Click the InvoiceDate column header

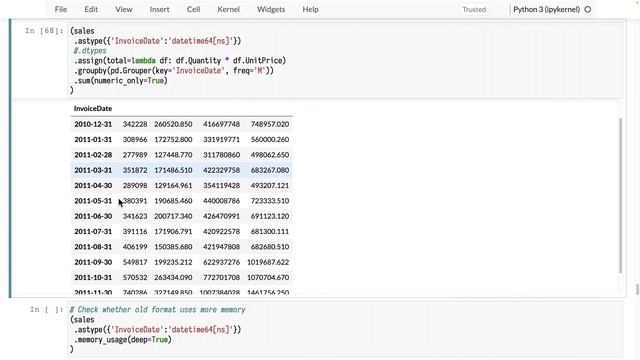pyautogui.click(x=93, y=109)
